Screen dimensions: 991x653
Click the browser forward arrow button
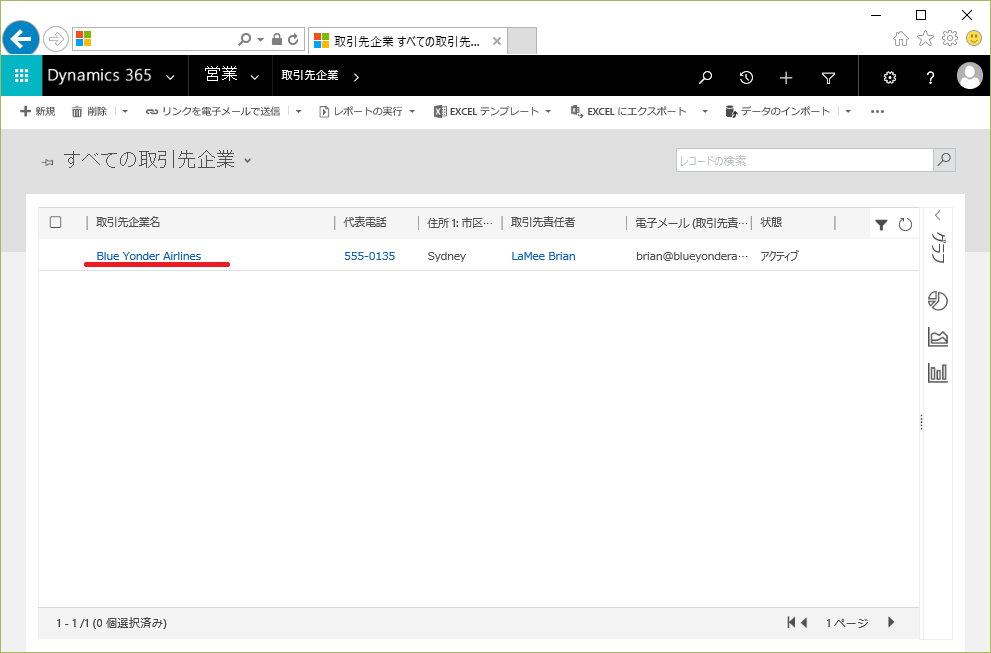56,39
